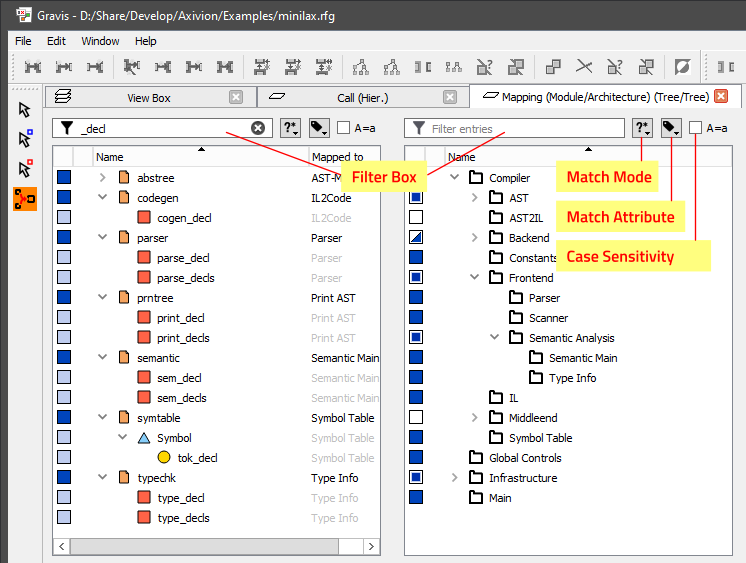Click the red square icon beside type_decls
The height and width of the screenshot is (563, 746).
[x=144, y=517]
